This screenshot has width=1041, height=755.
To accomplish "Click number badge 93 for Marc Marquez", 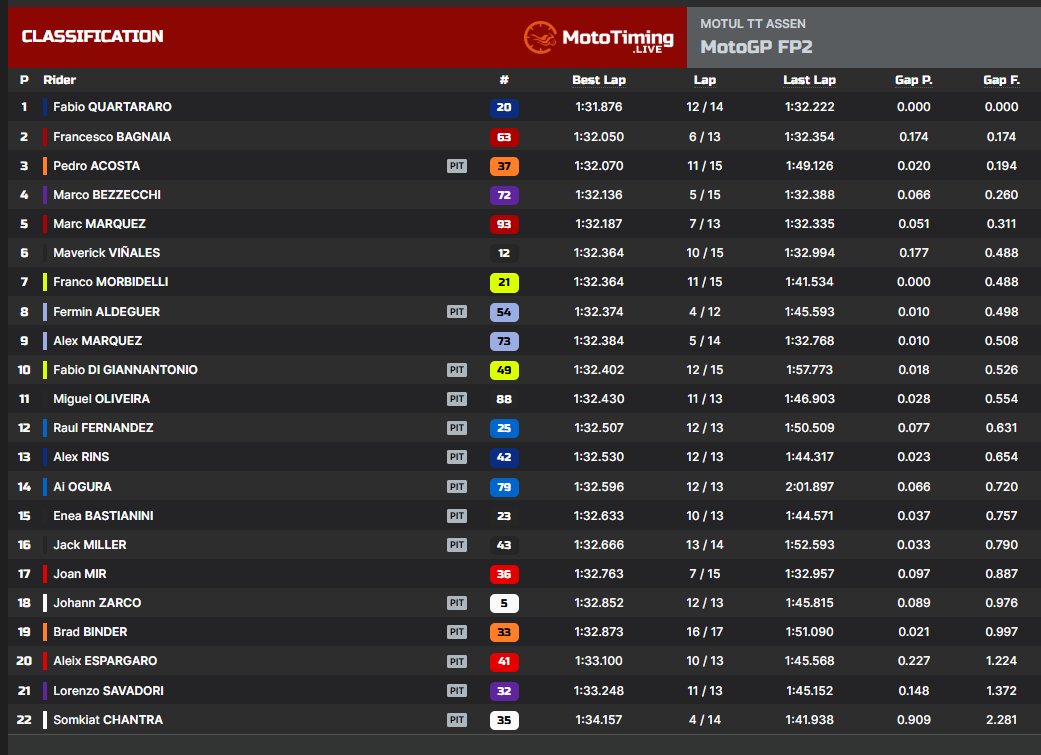I will (504, 224).
